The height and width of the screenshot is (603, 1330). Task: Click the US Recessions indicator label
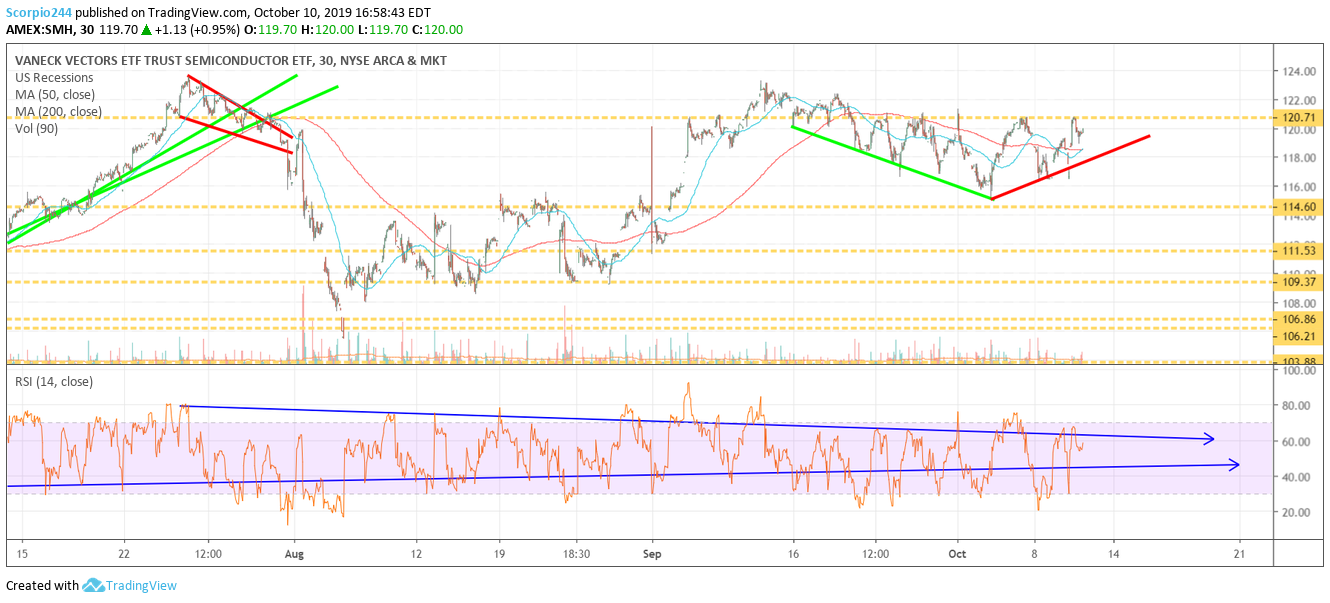point(55,77)
